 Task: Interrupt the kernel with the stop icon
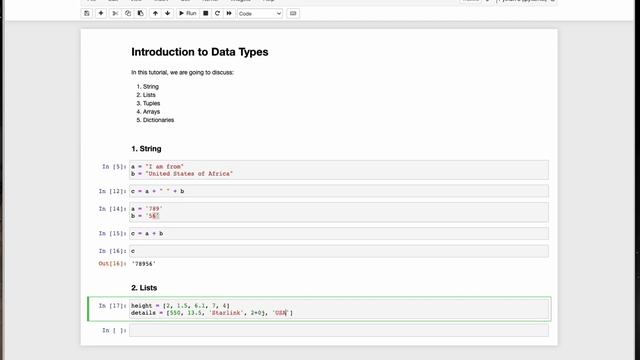[x=206, y=13]
